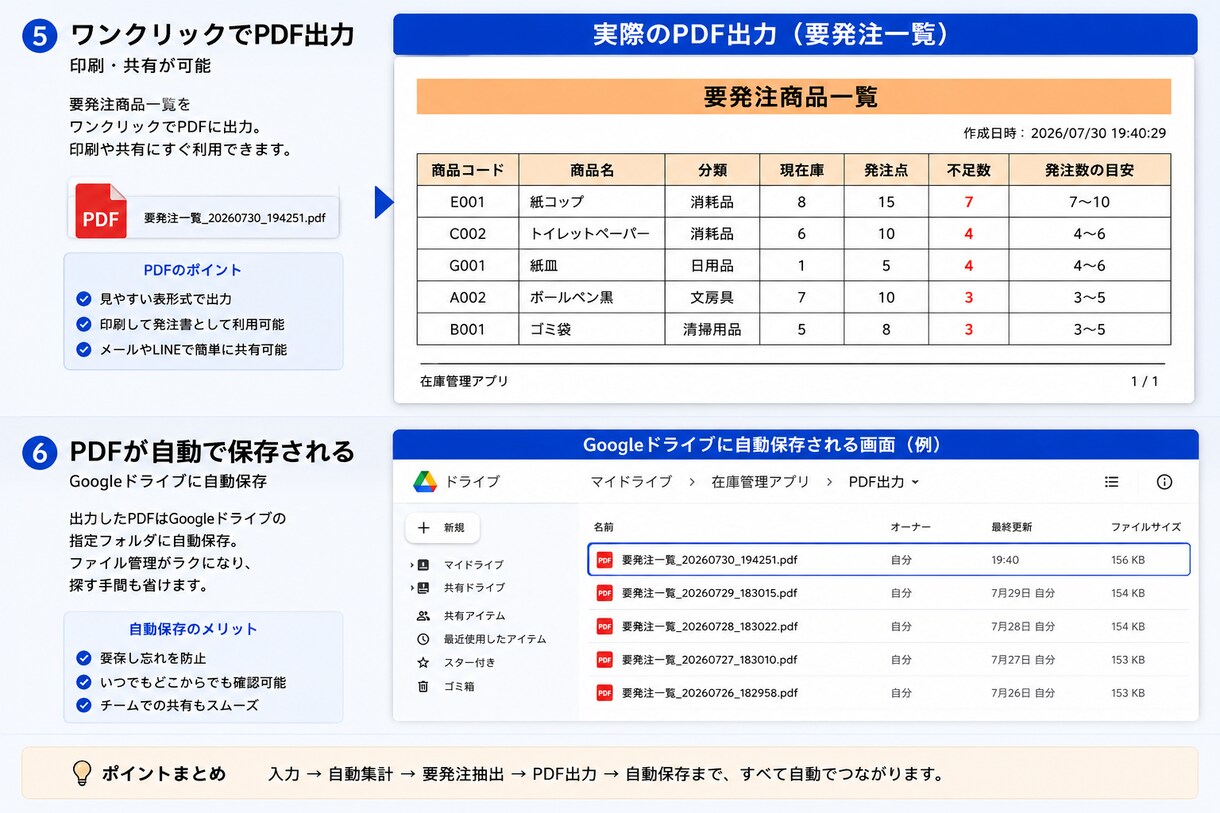Image resolution: width=1220 pixels, height=813 pixels.
Task: Click the red shortage number 7
Action: click(x=968, y=202)
